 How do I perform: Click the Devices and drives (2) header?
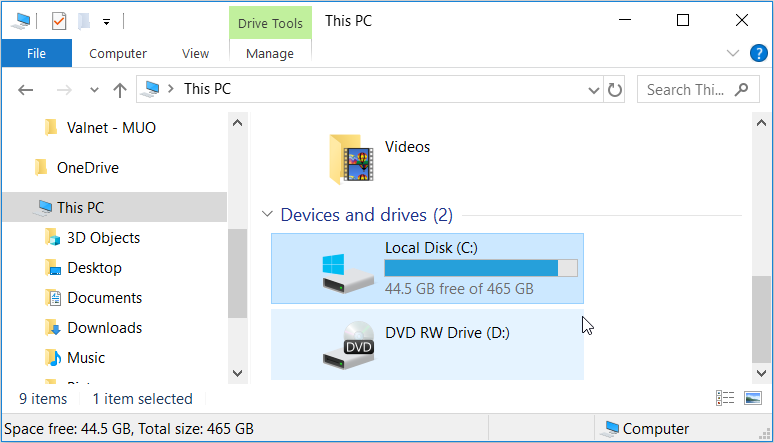point(366,215)
